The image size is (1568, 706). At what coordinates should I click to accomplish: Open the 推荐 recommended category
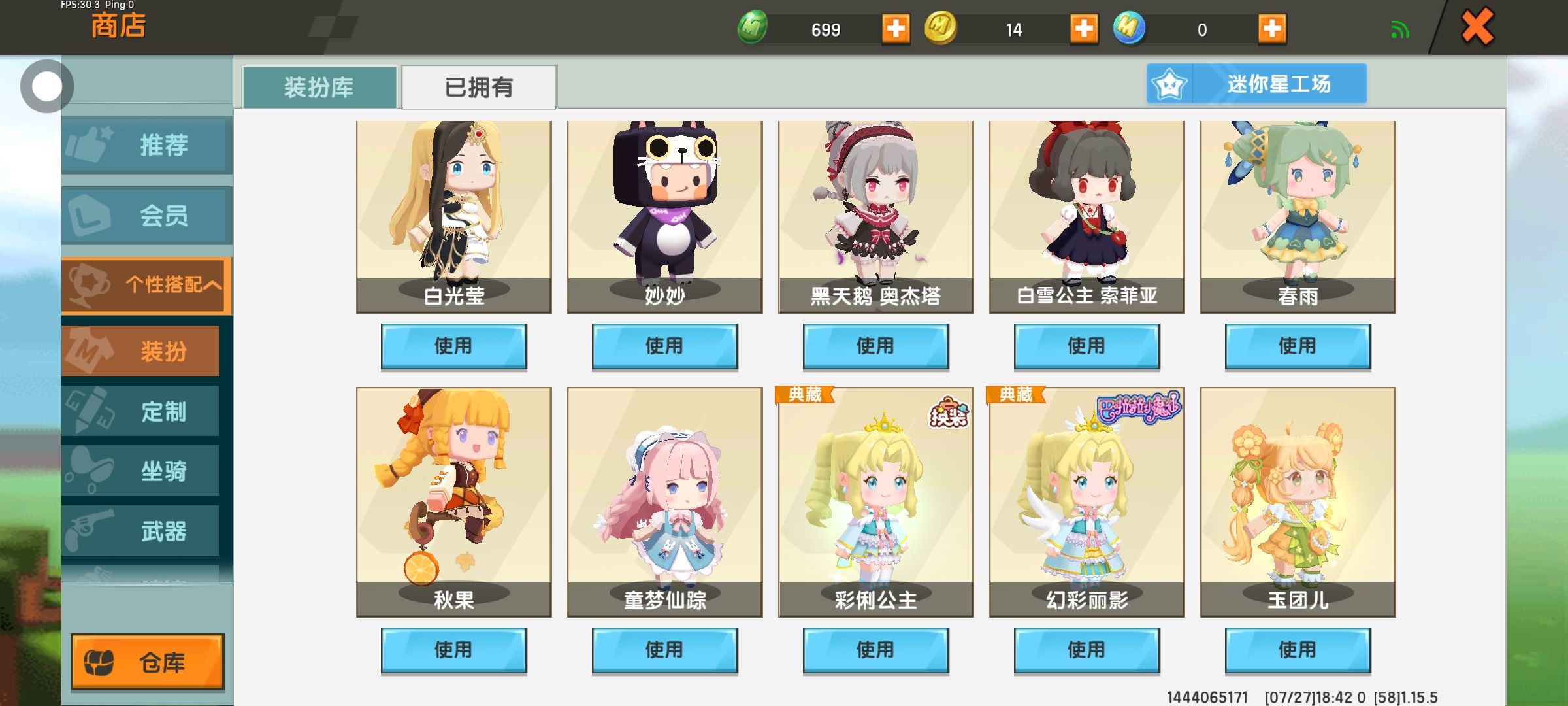point(145,144)
